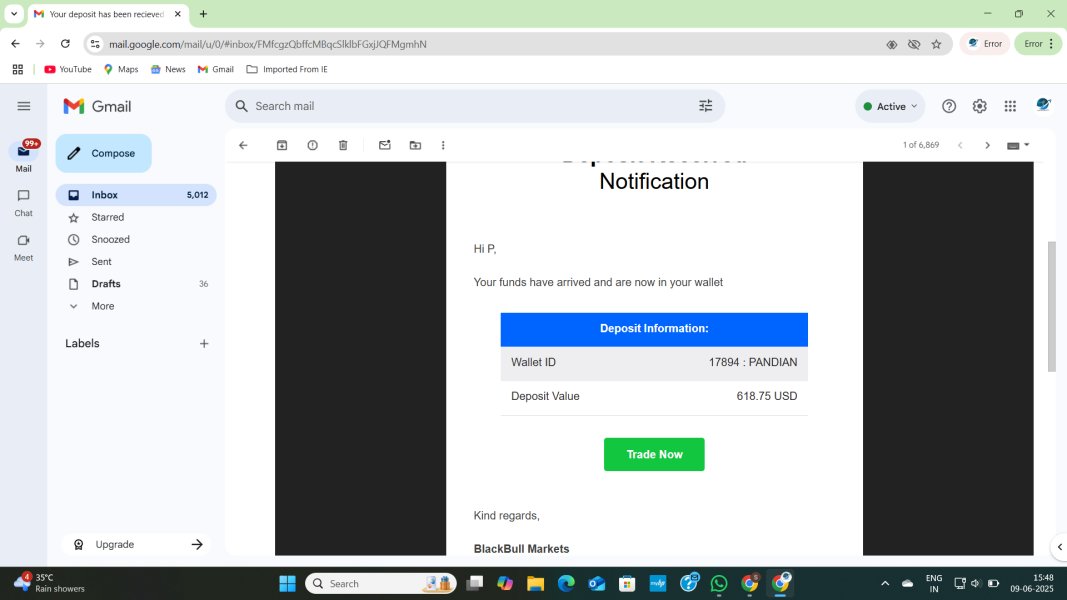
Task: Show the next email arrow
Action: [x=987, y=145]
